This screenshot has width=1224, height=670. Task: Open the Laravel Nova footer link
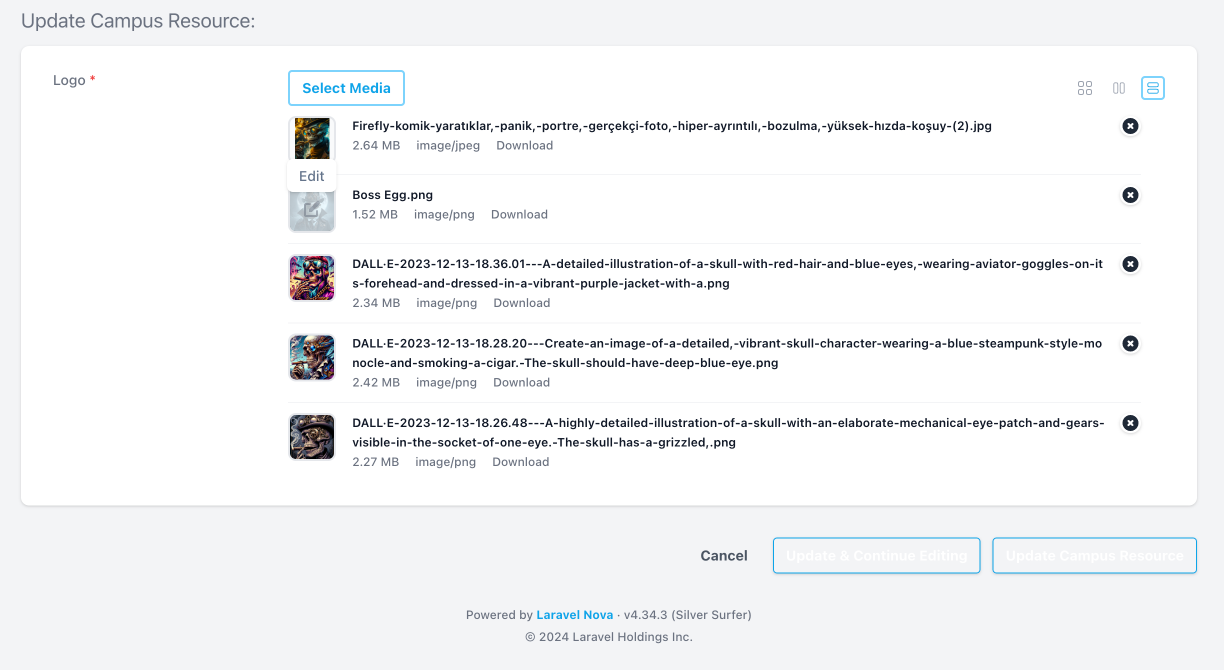click(x=574, y=615)
